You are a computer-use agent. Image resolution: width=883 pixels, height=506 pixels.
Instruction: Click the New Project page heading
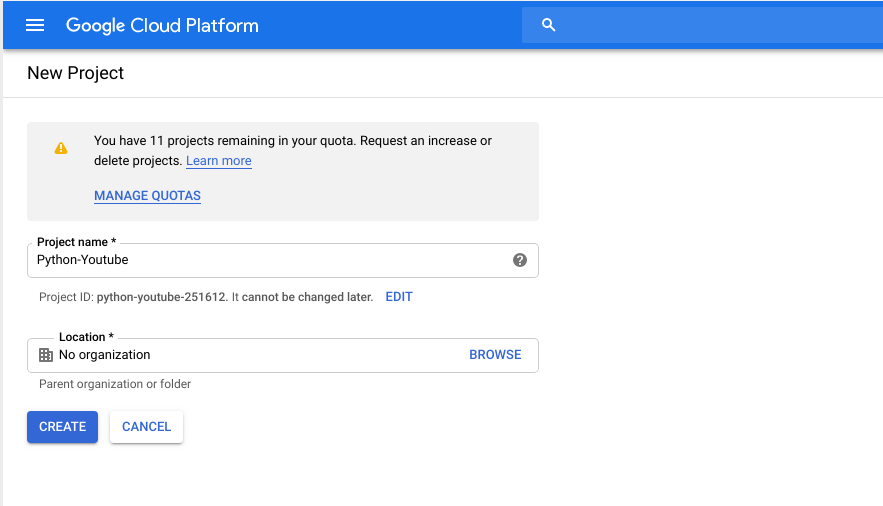(x=75, y=73)
